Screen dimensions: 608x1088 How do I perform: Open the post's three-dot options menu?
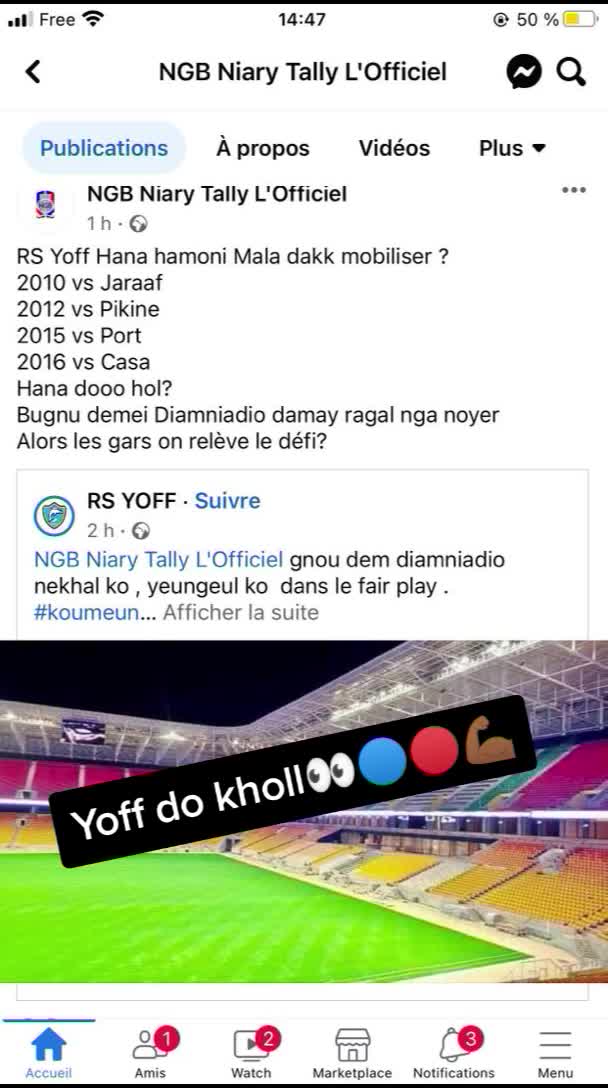tap(574, 190)
